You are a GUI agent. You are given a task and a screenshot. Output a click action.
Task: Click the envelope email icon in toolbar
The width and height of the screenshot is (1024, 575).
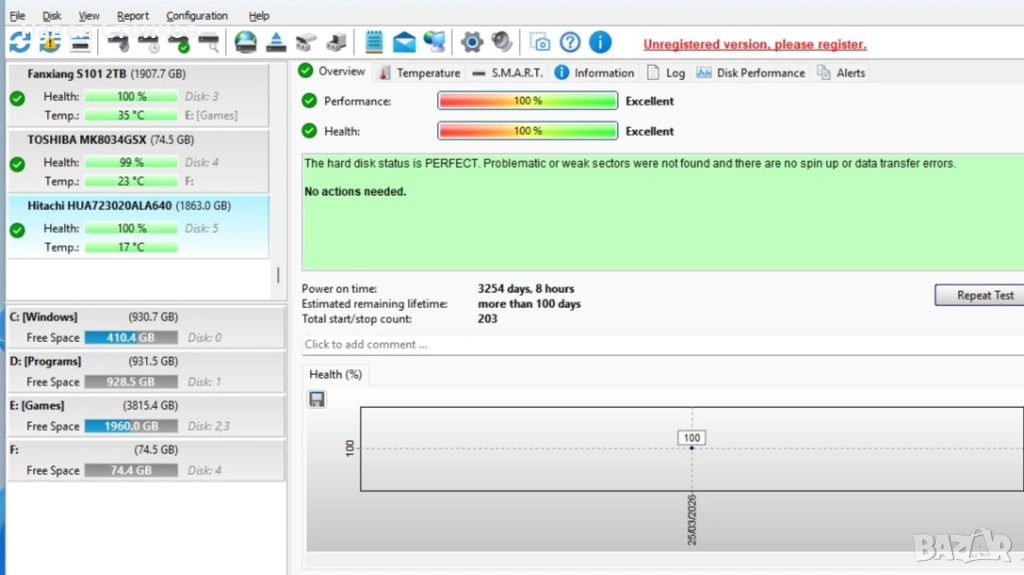pos(404,42)
